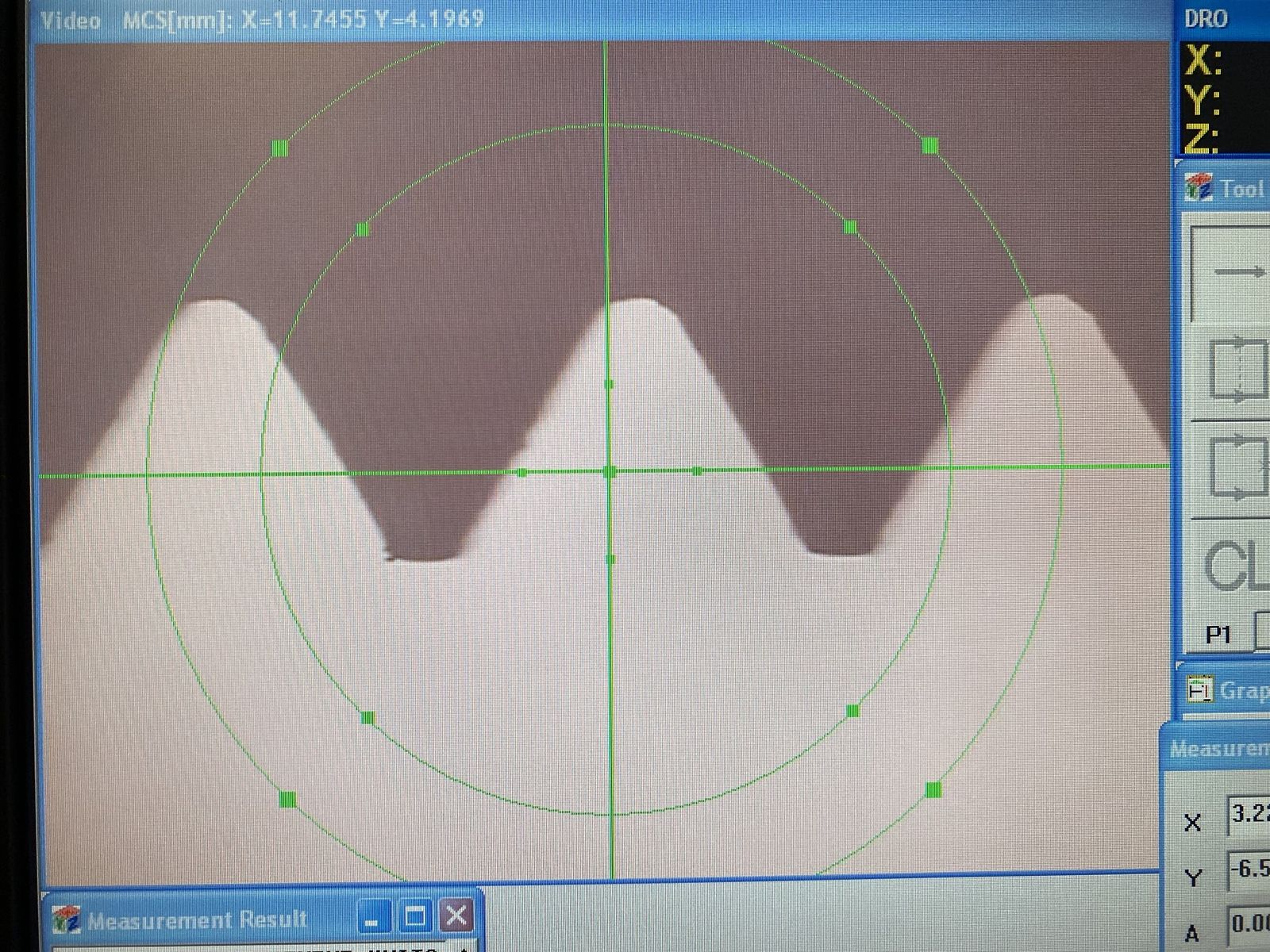This screenshot has height=952, width=1270.
Task: Select the arrow line tool in Tool panel
Action: [1232, 274]
